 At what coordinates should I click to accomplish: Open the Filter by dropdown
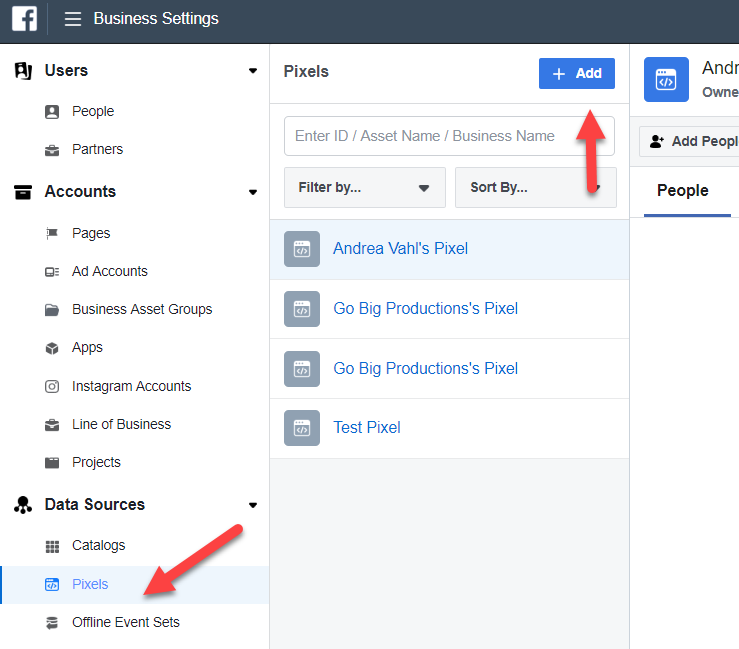pos(364,187)
